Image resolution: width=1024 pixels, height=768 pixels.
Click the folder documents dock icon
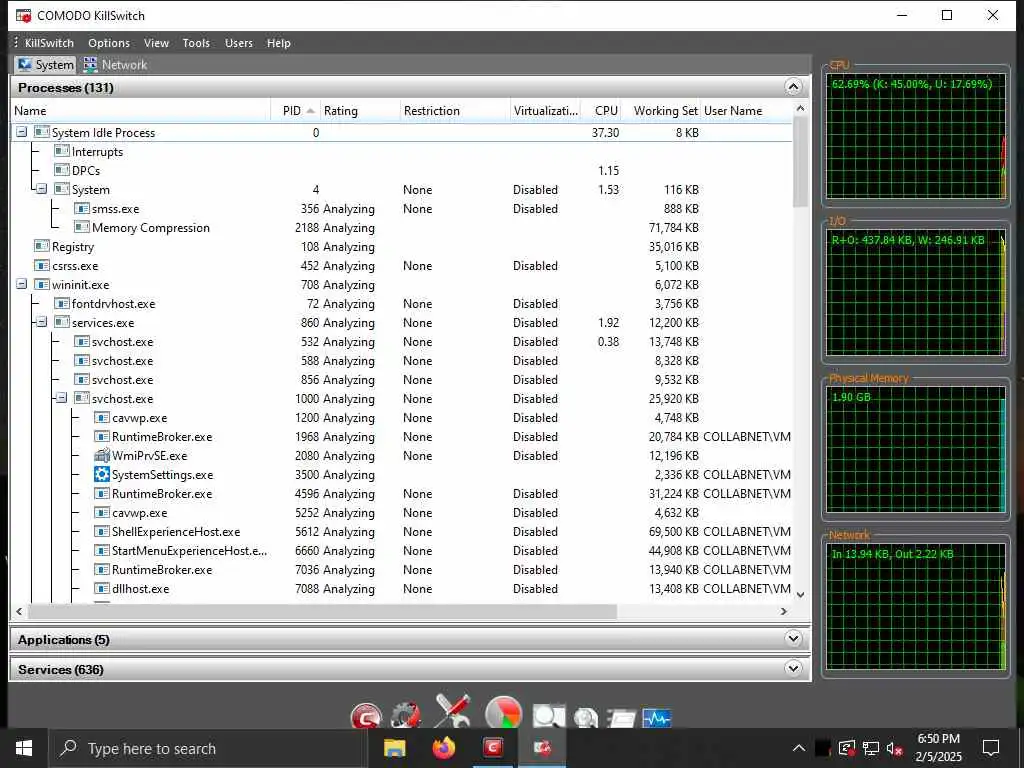(x=621, y=718)
